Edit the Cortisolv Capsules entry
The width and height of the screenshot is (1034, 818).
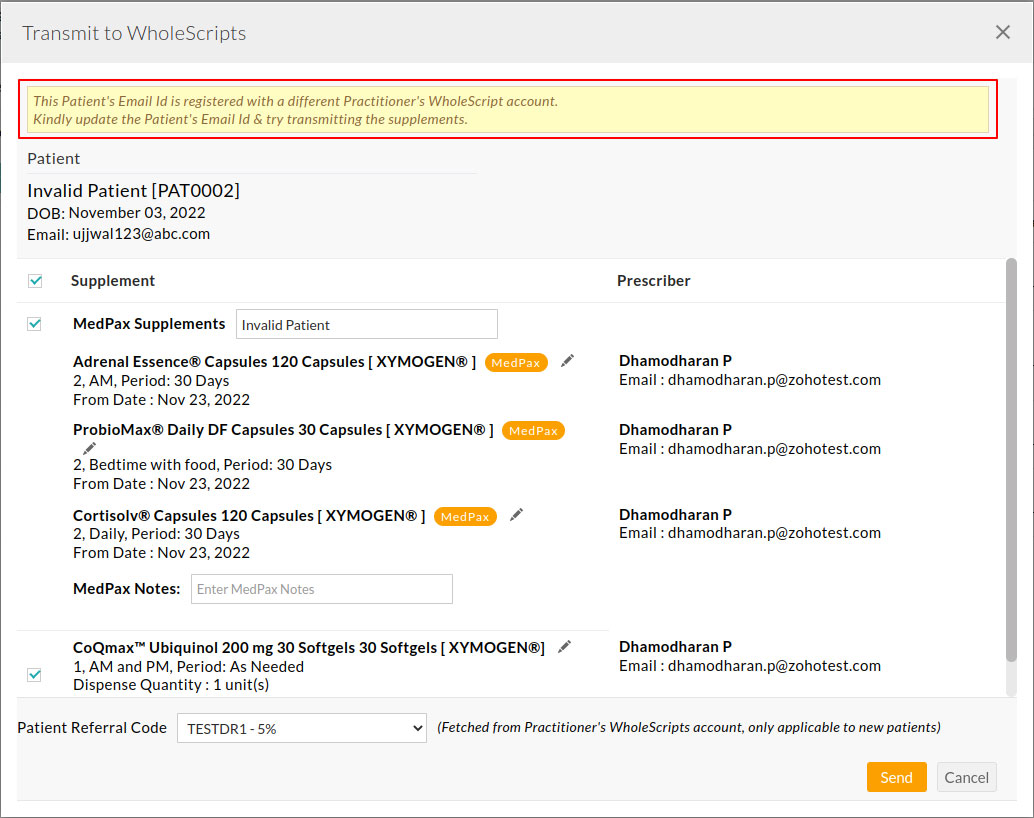516,514
